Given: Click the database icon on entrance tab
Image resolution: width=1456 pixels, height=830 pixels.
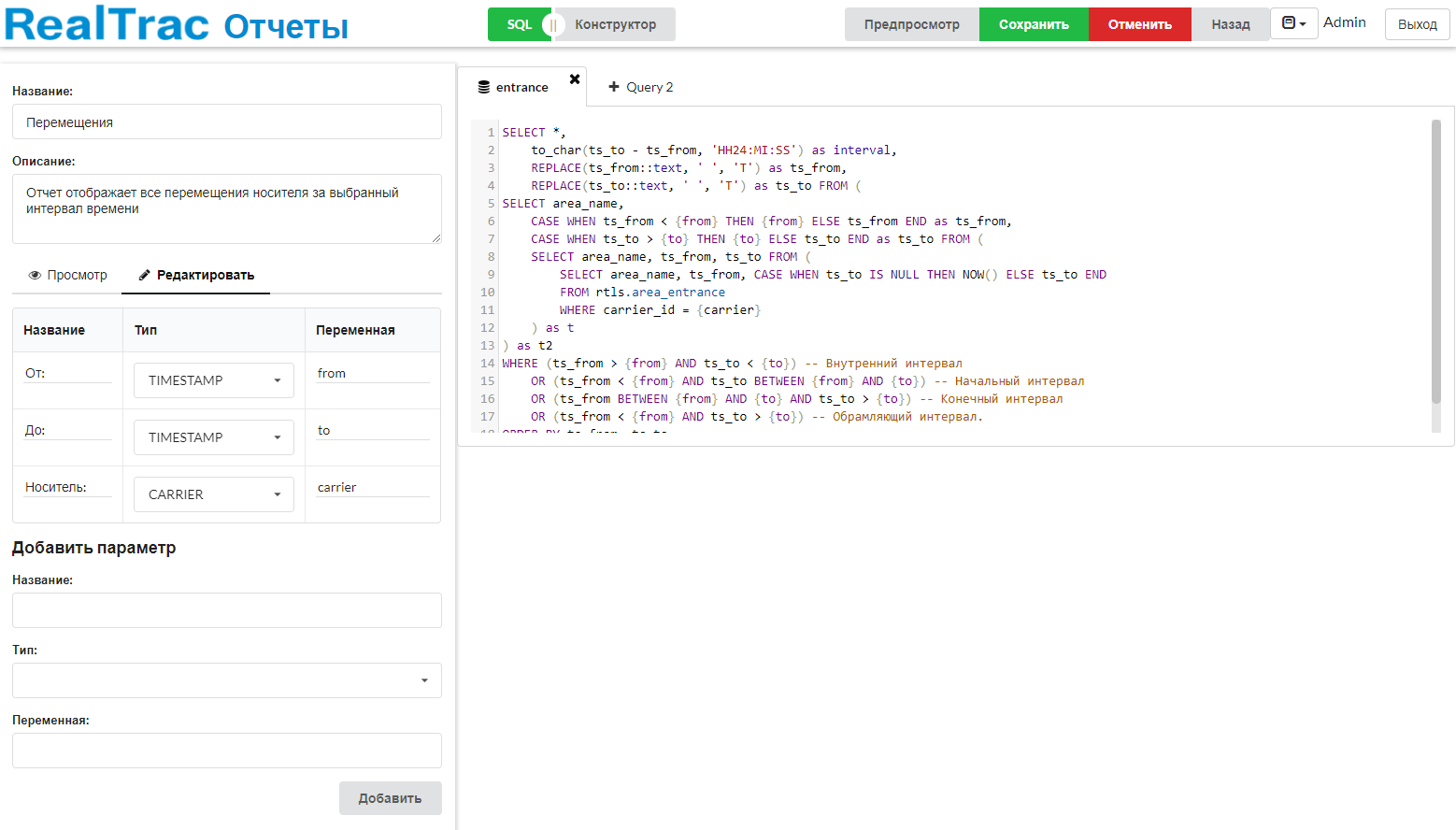Looking at the screenshot, I should [484, 87].
